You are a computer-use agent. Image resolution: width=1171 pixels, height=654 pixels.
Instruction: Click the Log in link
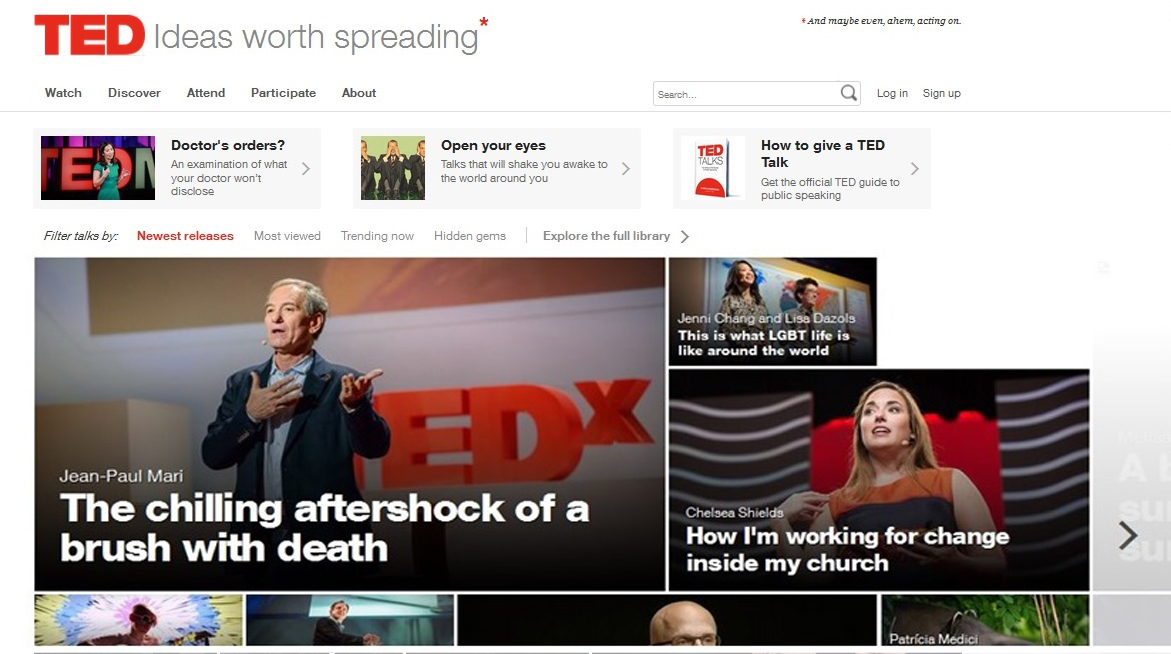click(892, 93)
